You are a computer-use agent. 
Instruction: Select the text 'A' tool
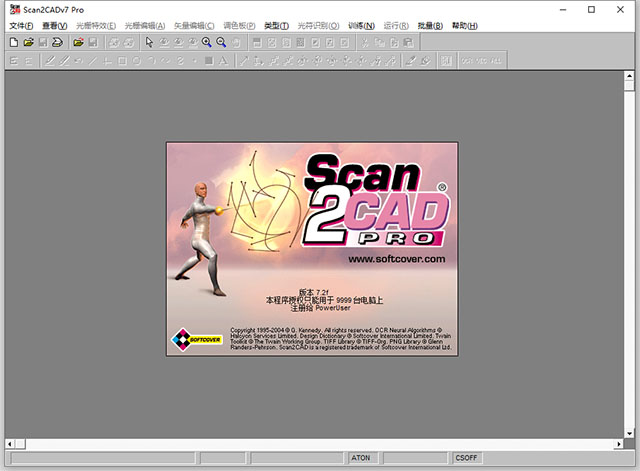tap(221, 61)
